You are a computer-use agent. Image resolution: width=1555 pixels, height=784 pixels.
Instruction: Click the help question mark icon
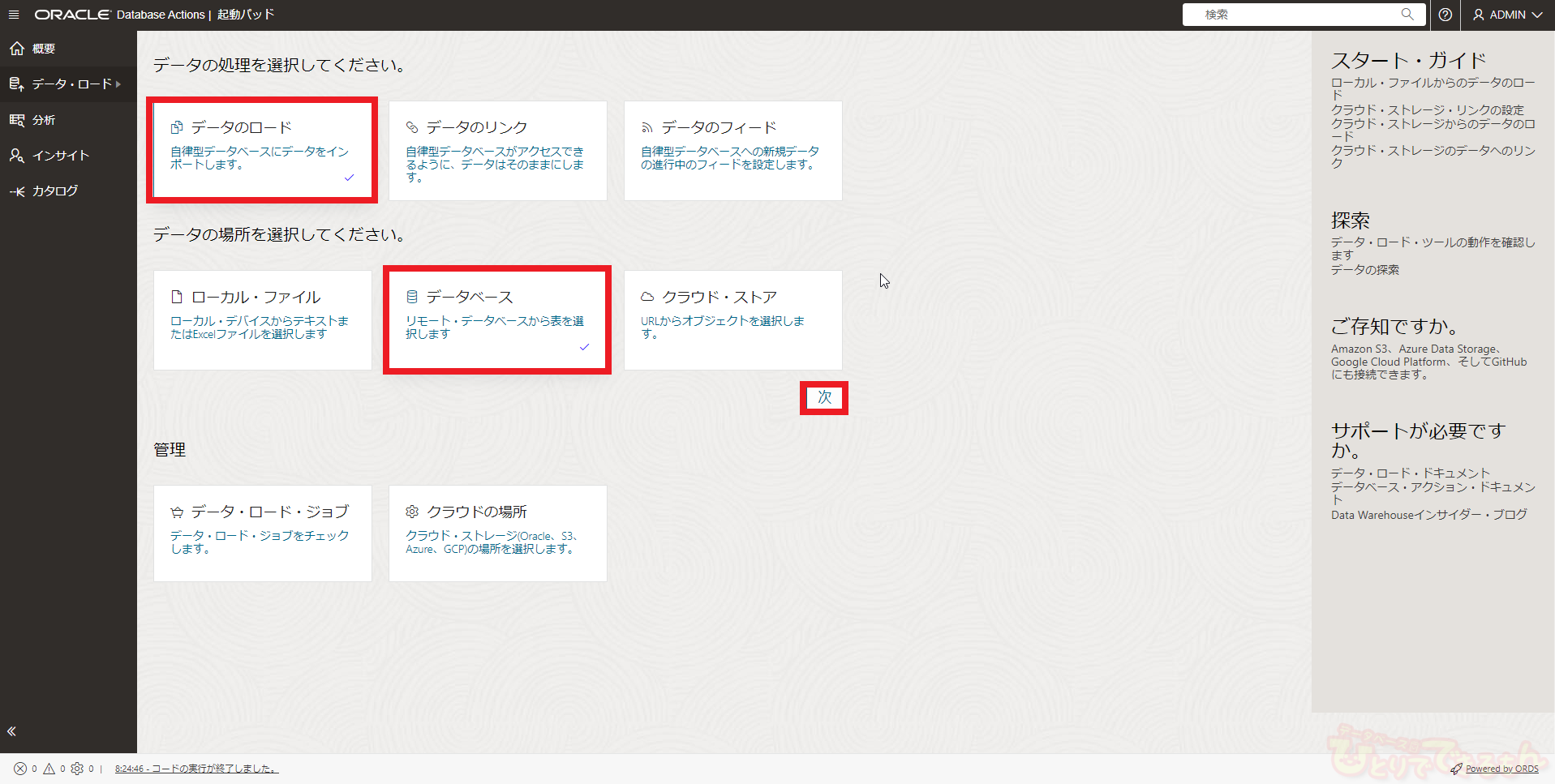1445,15
